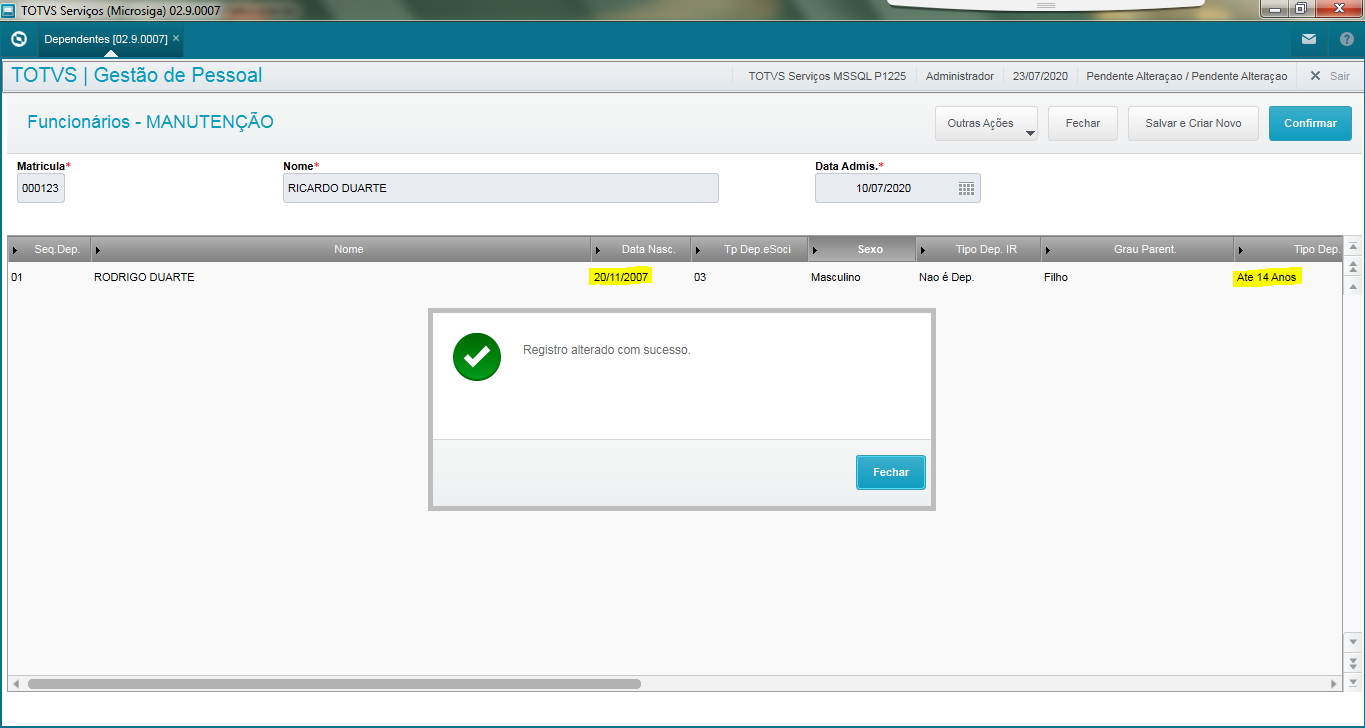The image size is (1365, 728).
Task: Focus the Data Admis. date field
Action: pyautogui.click(x=898, y=188)
